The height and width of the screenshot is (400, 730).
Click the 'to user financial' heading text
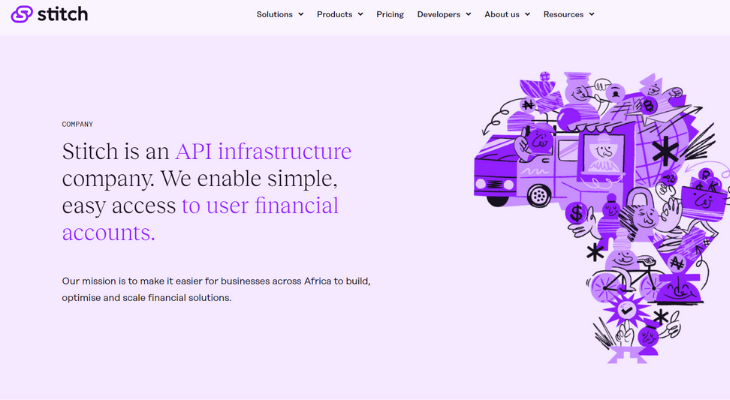260,206
